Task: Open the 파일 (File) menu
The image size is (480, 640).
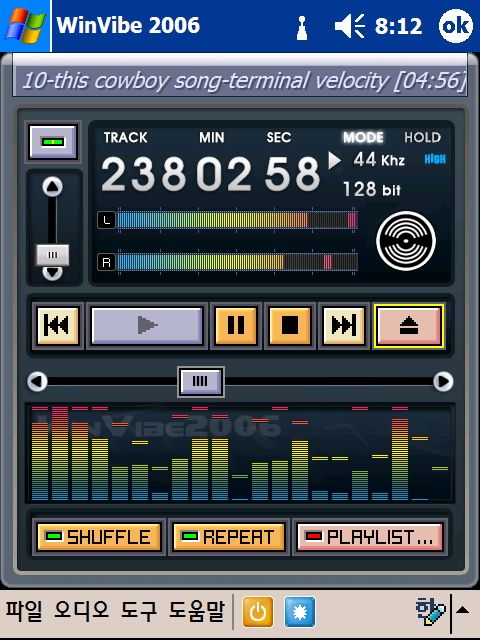Action: point(24,611)
